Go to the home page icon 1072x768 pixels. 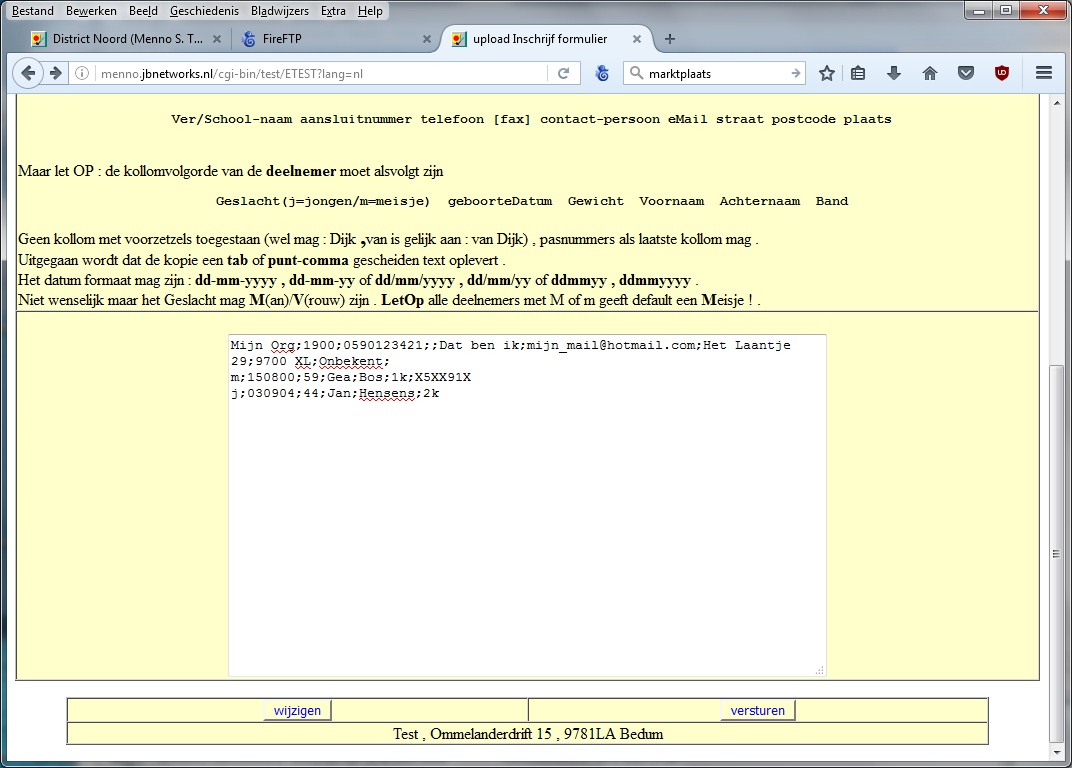tap(930, 73)
